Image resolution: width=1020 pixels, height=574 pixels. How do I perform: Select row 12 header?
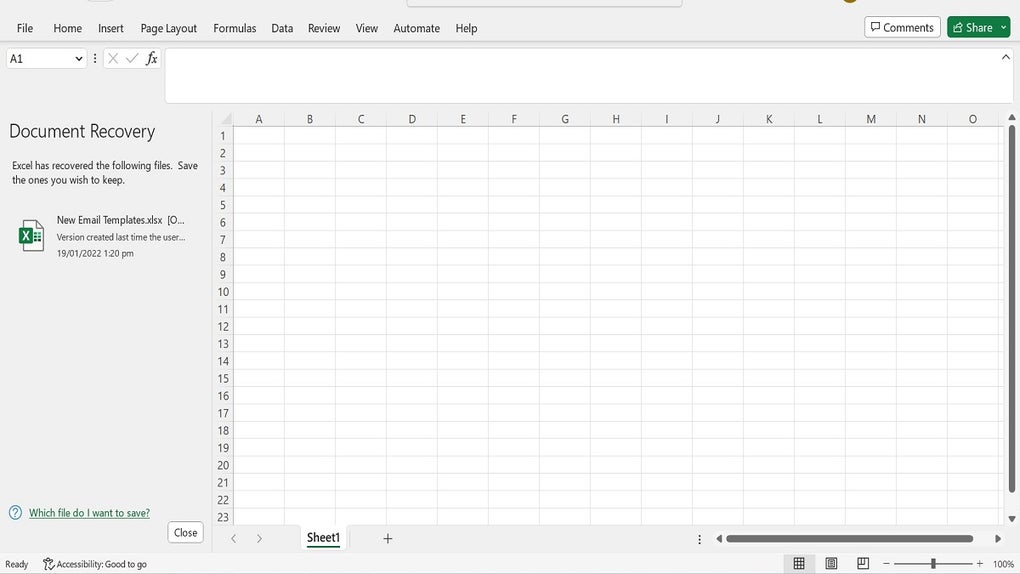click(x=223, y=327)
